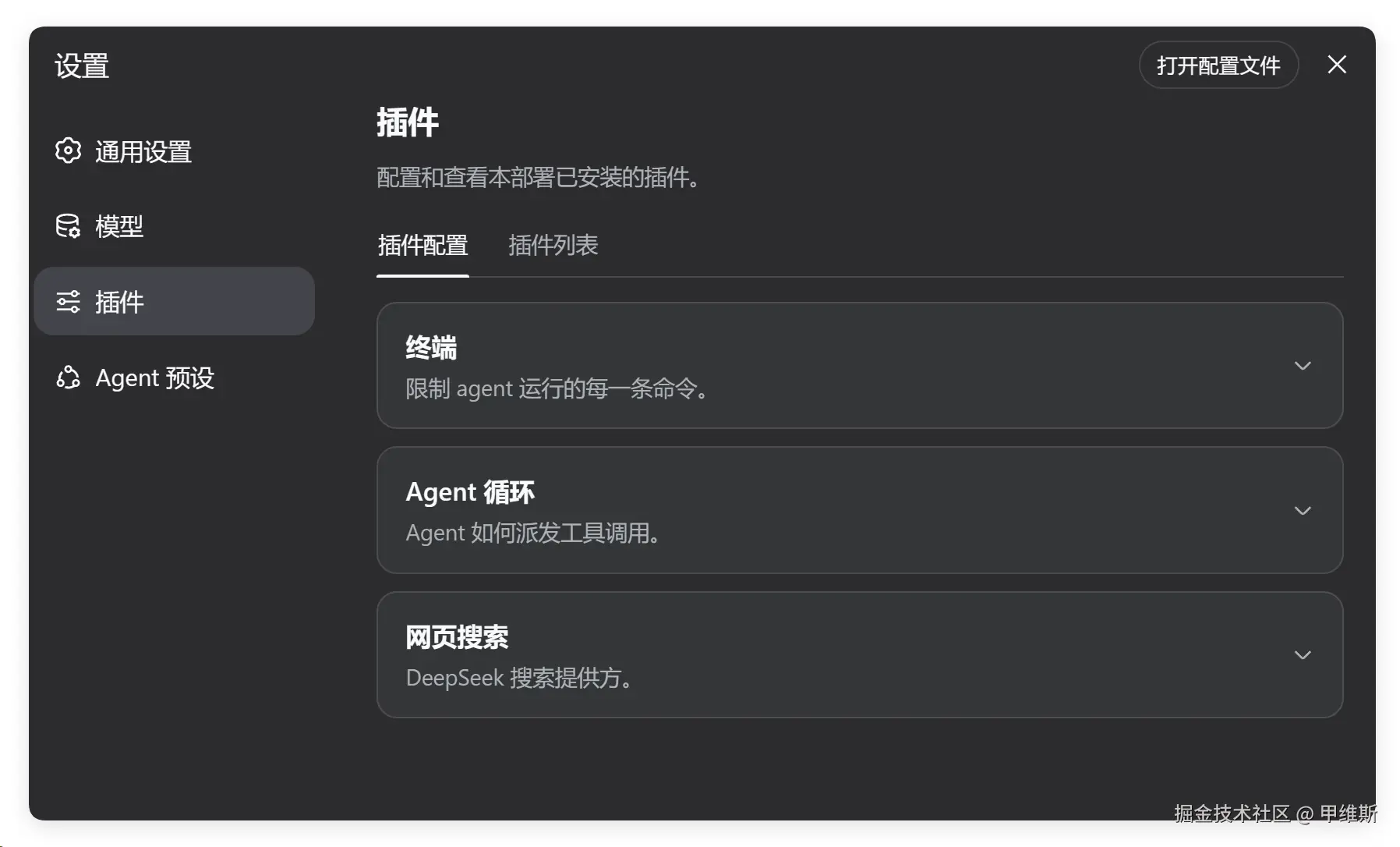
Task: Select the 插件配置 tab
Action: click(422, 246)
